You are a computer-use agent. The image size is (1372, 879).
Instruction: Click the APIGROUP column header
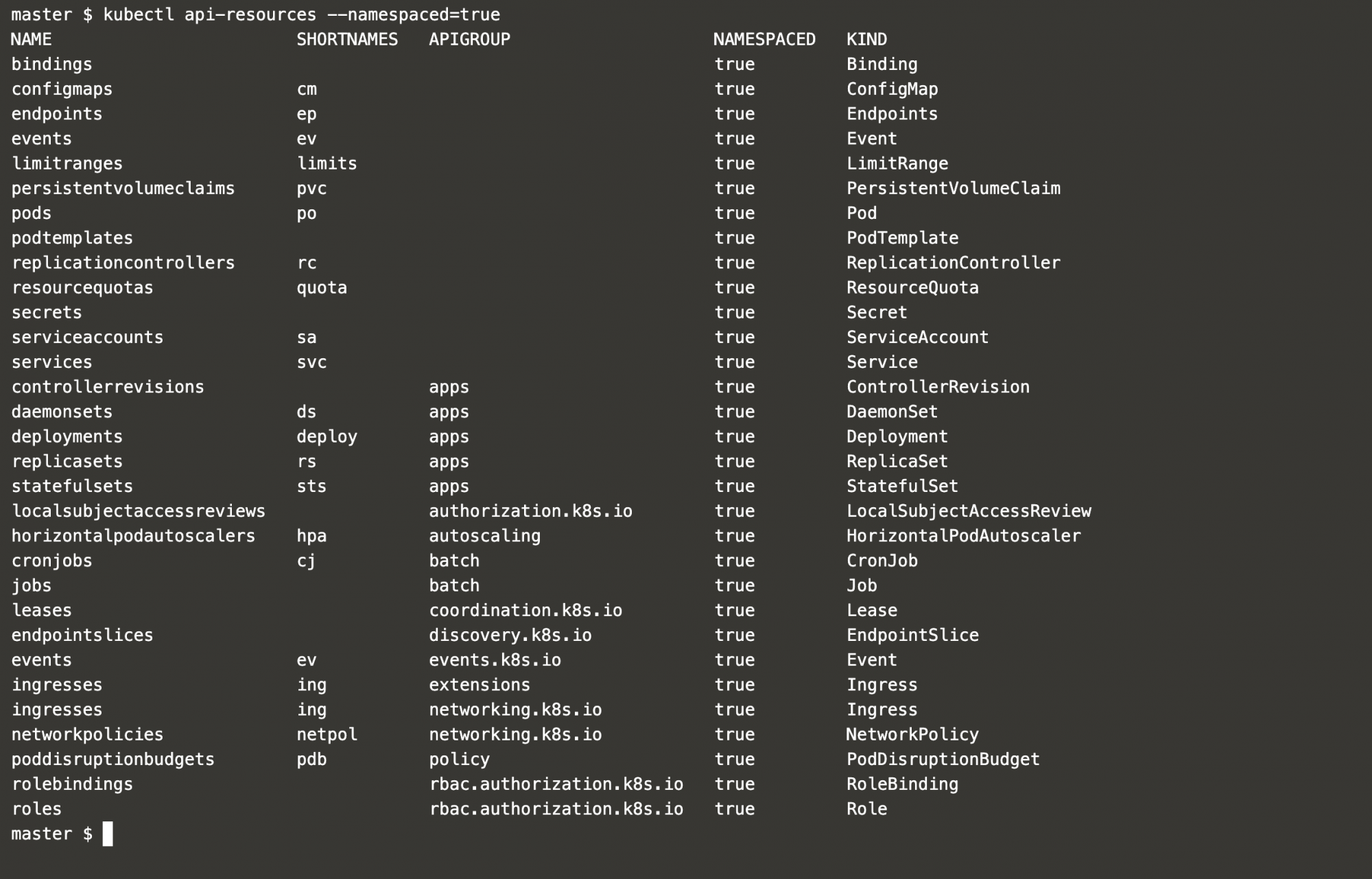pyautogui.click(x=470, y=39)
